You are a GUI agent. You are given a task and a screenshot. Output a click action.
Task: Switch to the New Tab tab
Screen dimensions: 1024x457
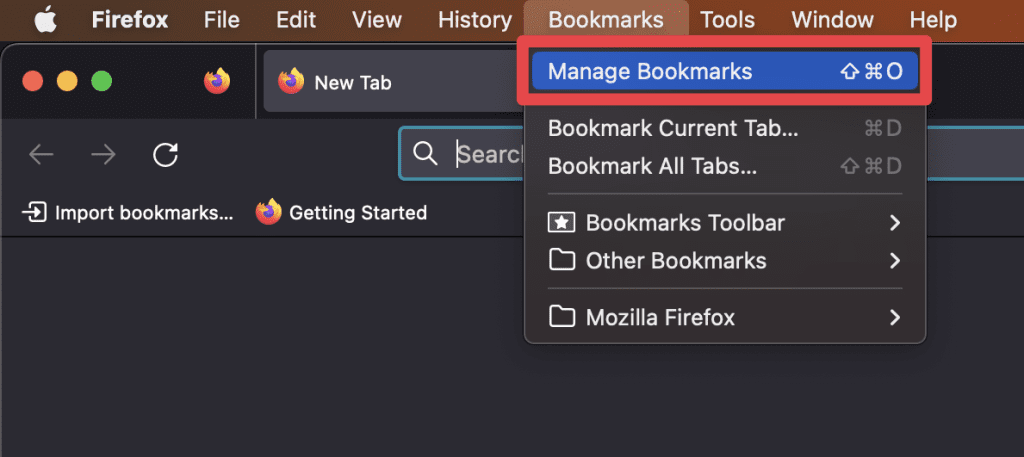click(x=352, y=82)
